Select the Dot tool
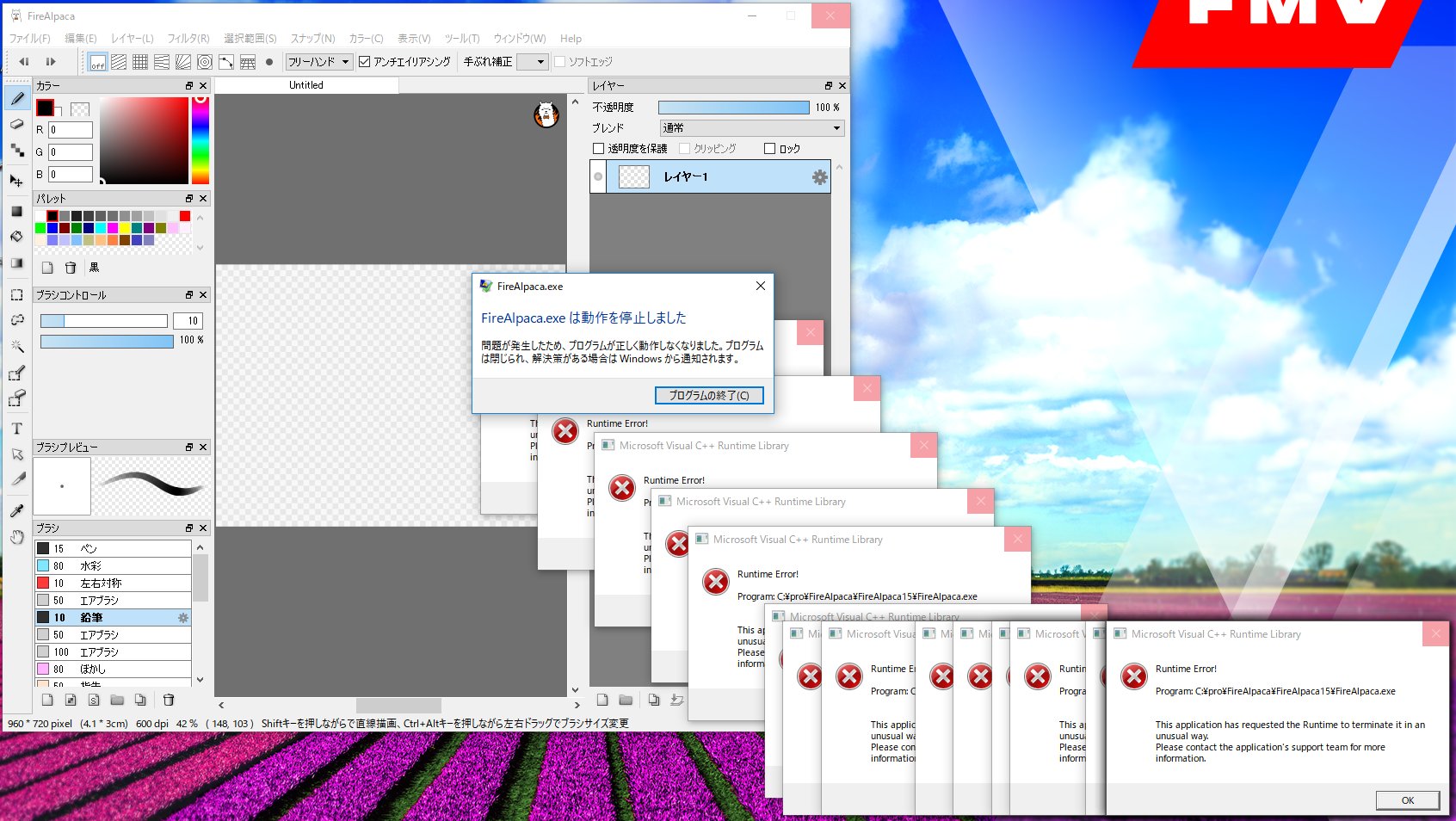This screenshot has height=821, width=1456. pyautogui.click(x=16, y=151)
